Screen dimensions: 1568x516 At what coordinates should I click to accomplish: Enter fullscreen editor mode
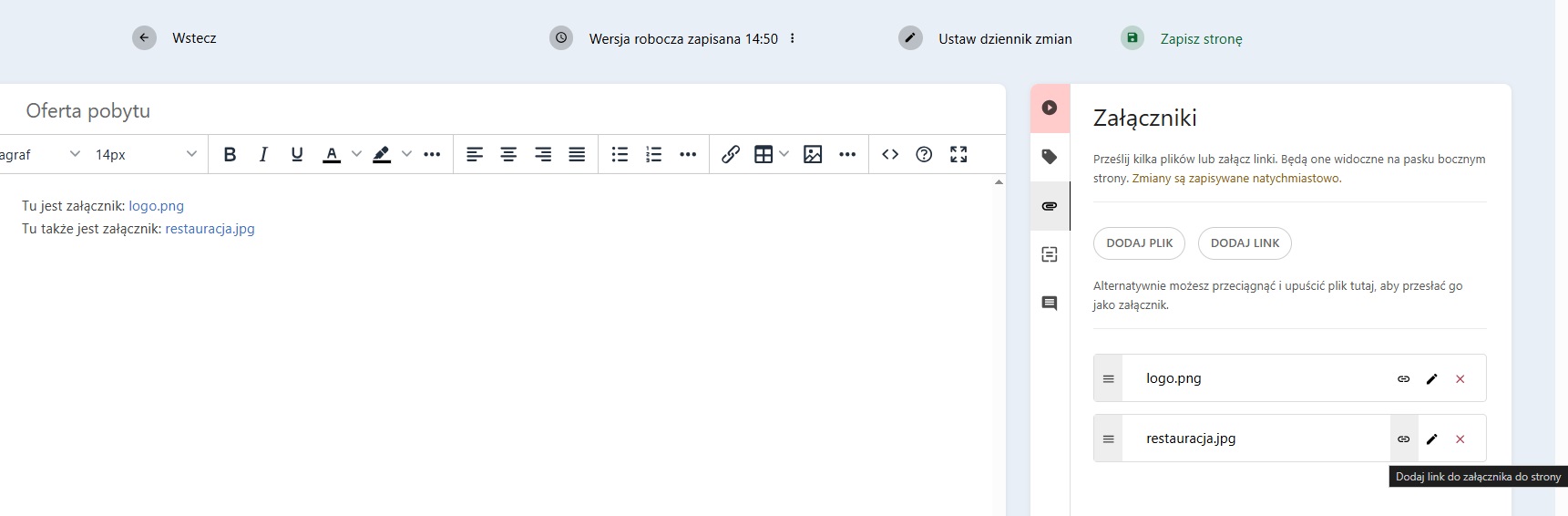[958, 155]
